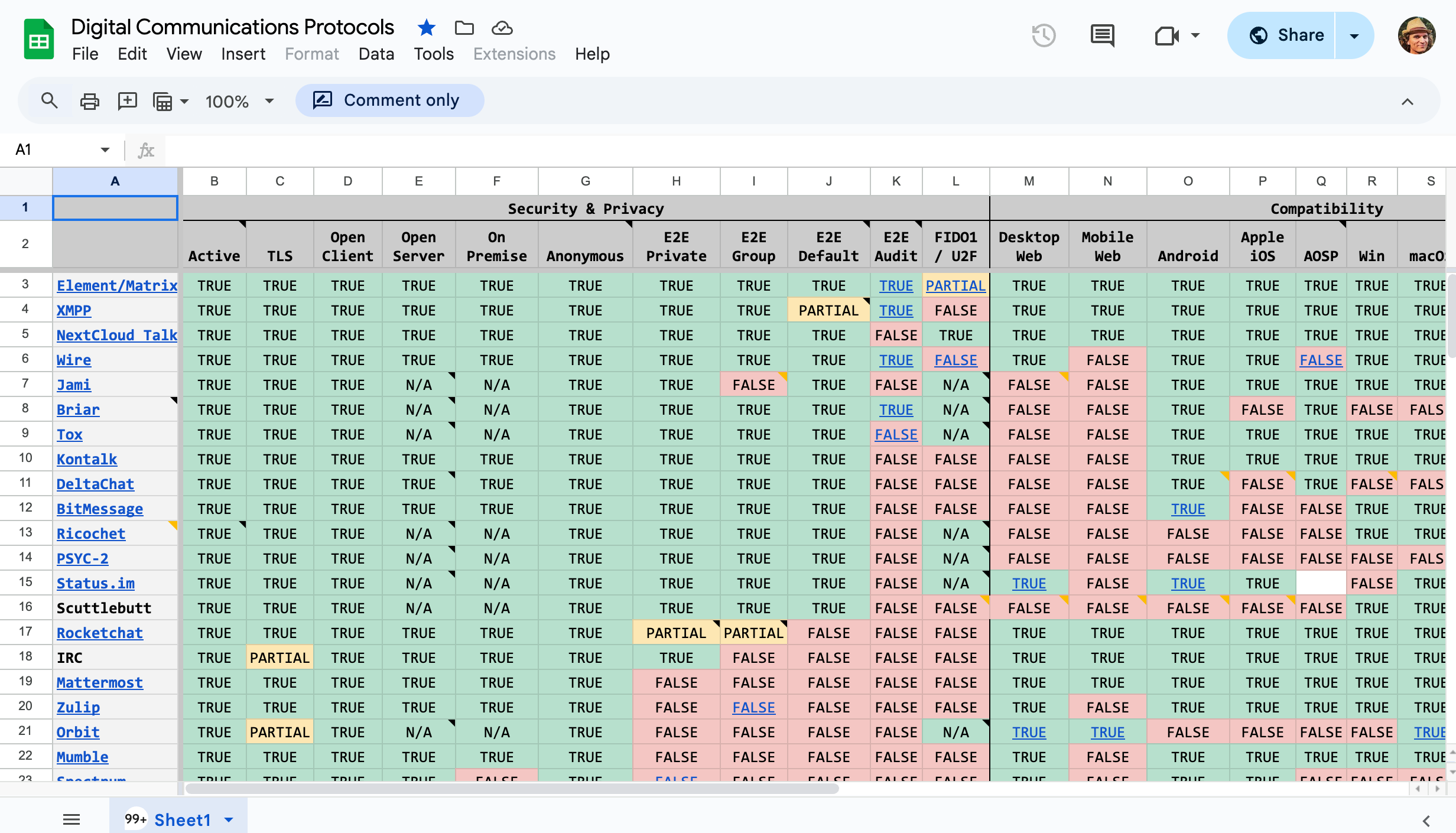Open the Element/Matrix link
1456x833 pixels.
coord(116,285)
